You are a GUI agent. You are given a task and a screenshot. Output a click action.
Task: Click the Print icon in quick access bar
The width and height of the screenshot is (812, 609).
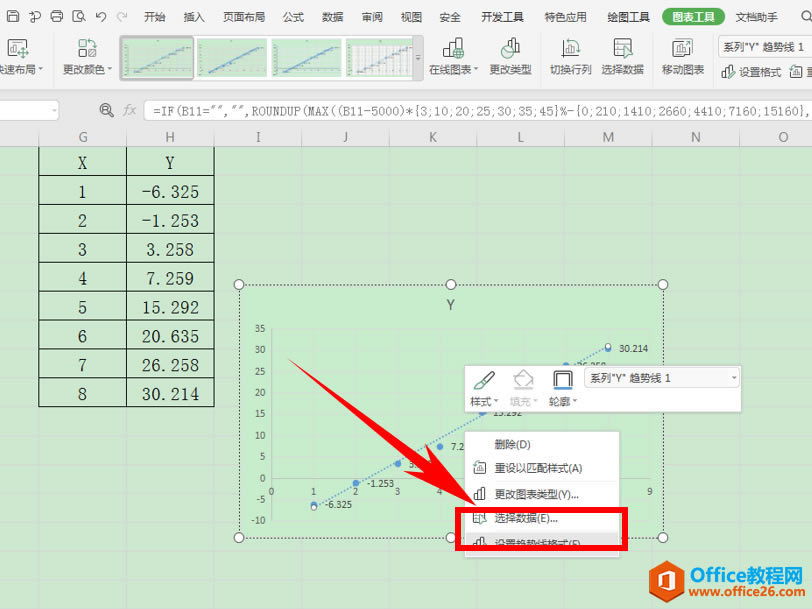[56, 16]
